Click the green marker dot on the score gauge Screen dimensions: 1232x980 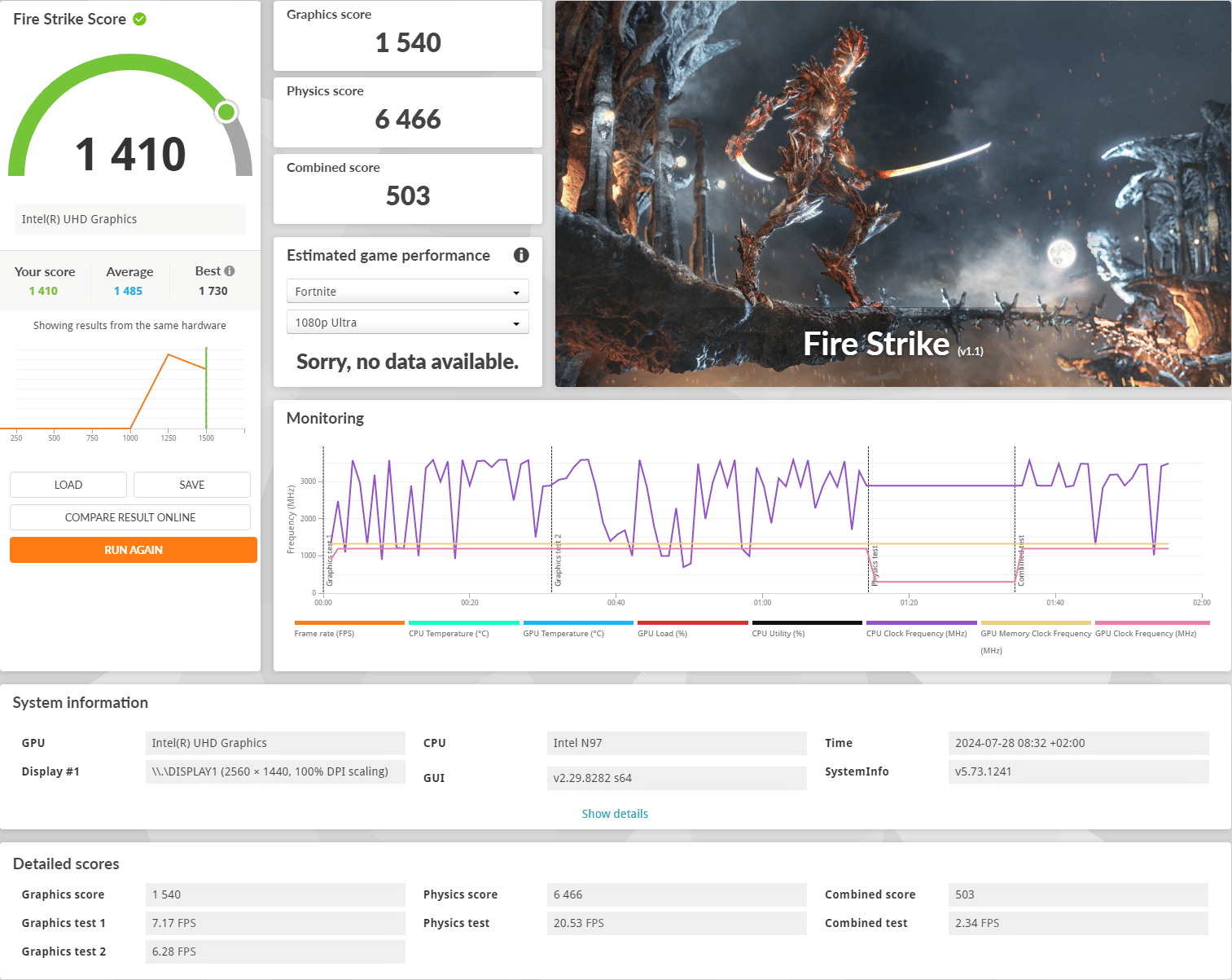click(x=226, y=112)
